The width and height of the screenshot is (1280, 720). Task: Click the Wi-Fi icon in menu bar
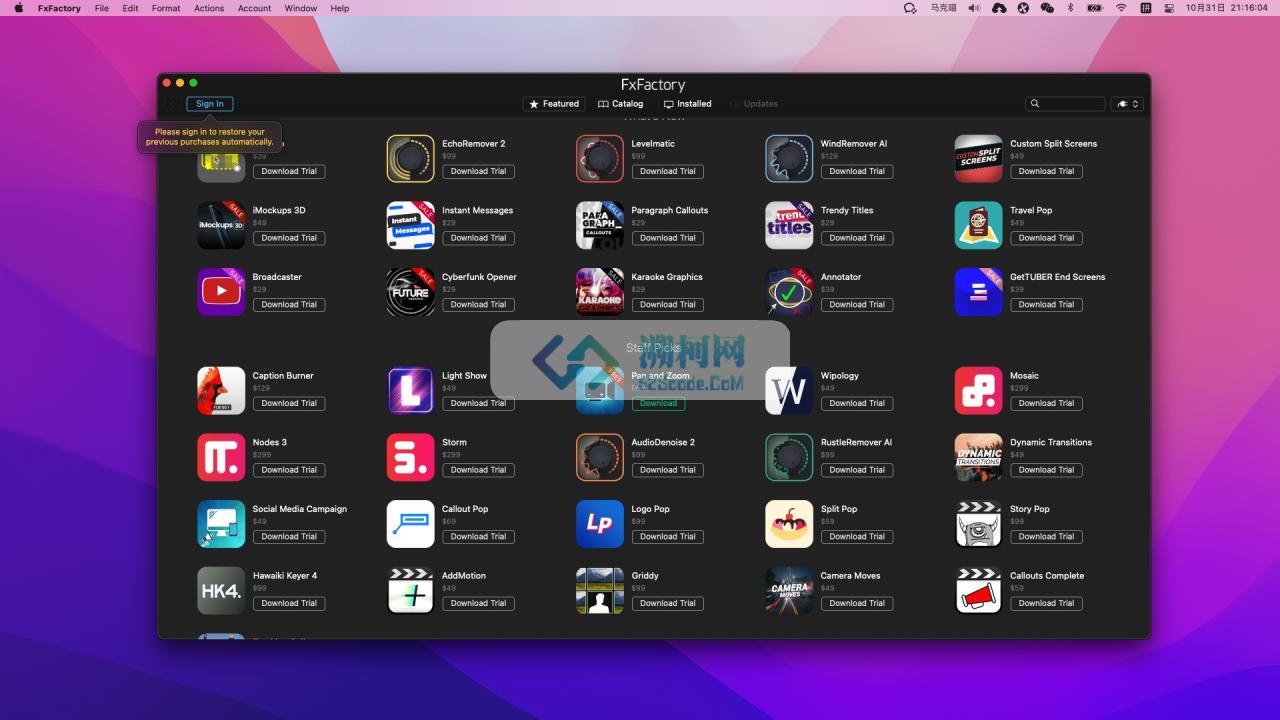click(1121, 8)
